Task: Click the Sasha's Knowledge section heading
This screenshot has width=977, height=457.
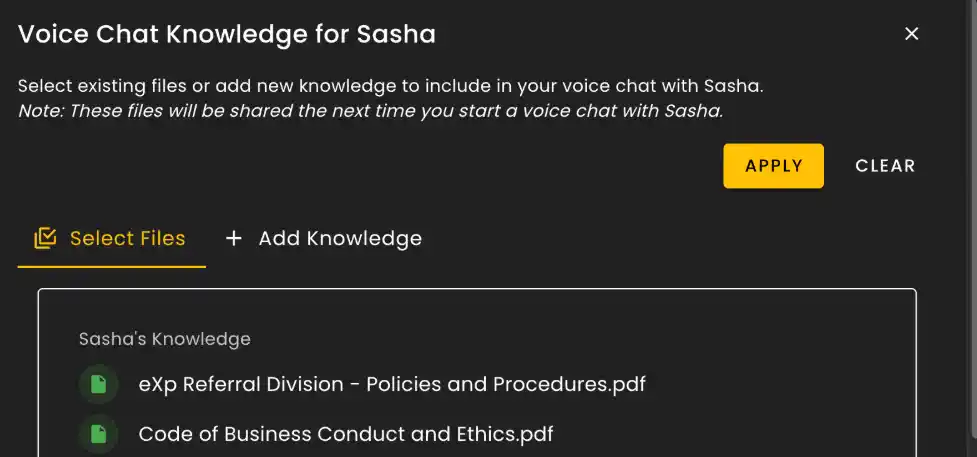Action: click(165, 339)
